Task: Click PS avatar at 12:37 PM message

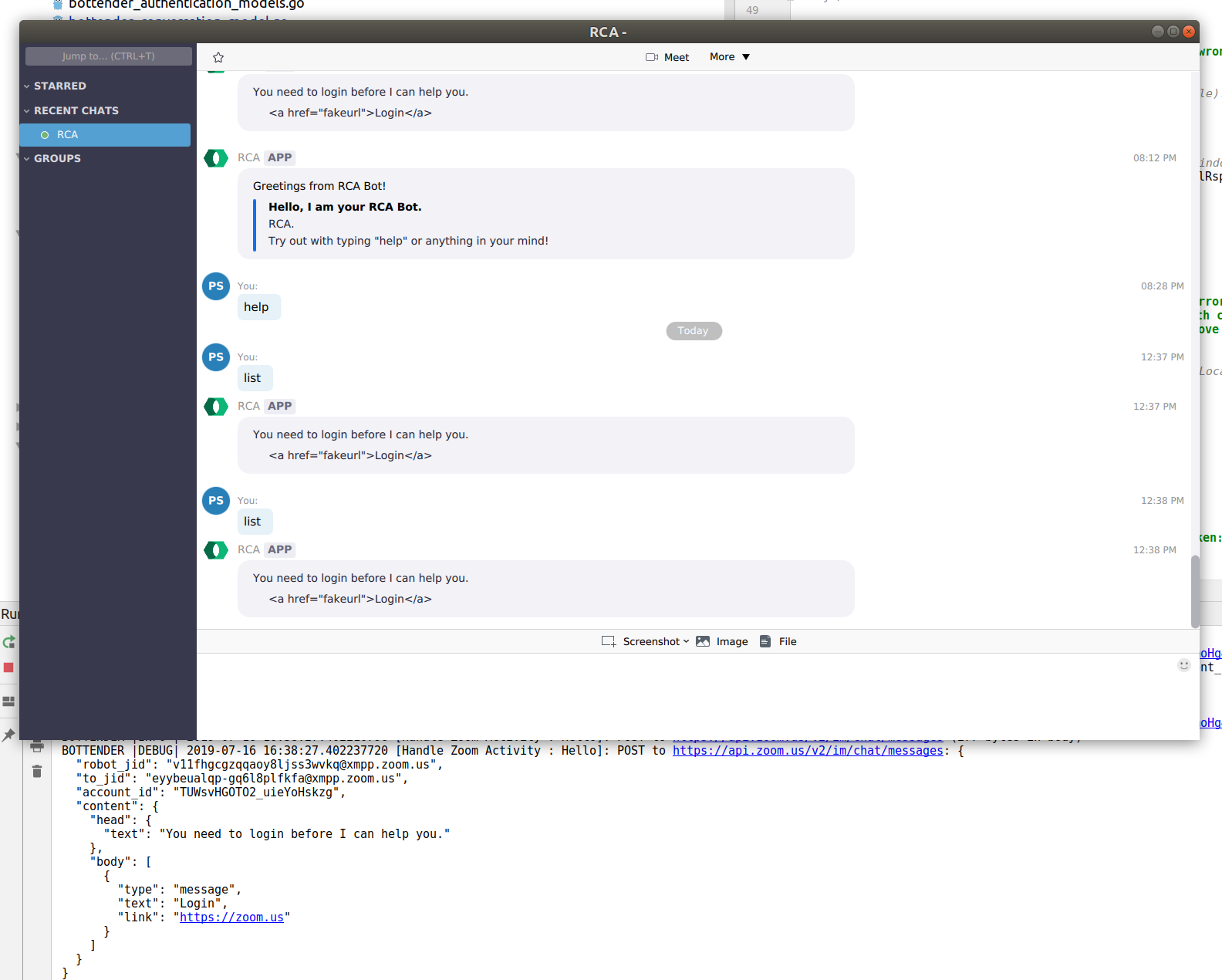Action: [x=216, y=357]
